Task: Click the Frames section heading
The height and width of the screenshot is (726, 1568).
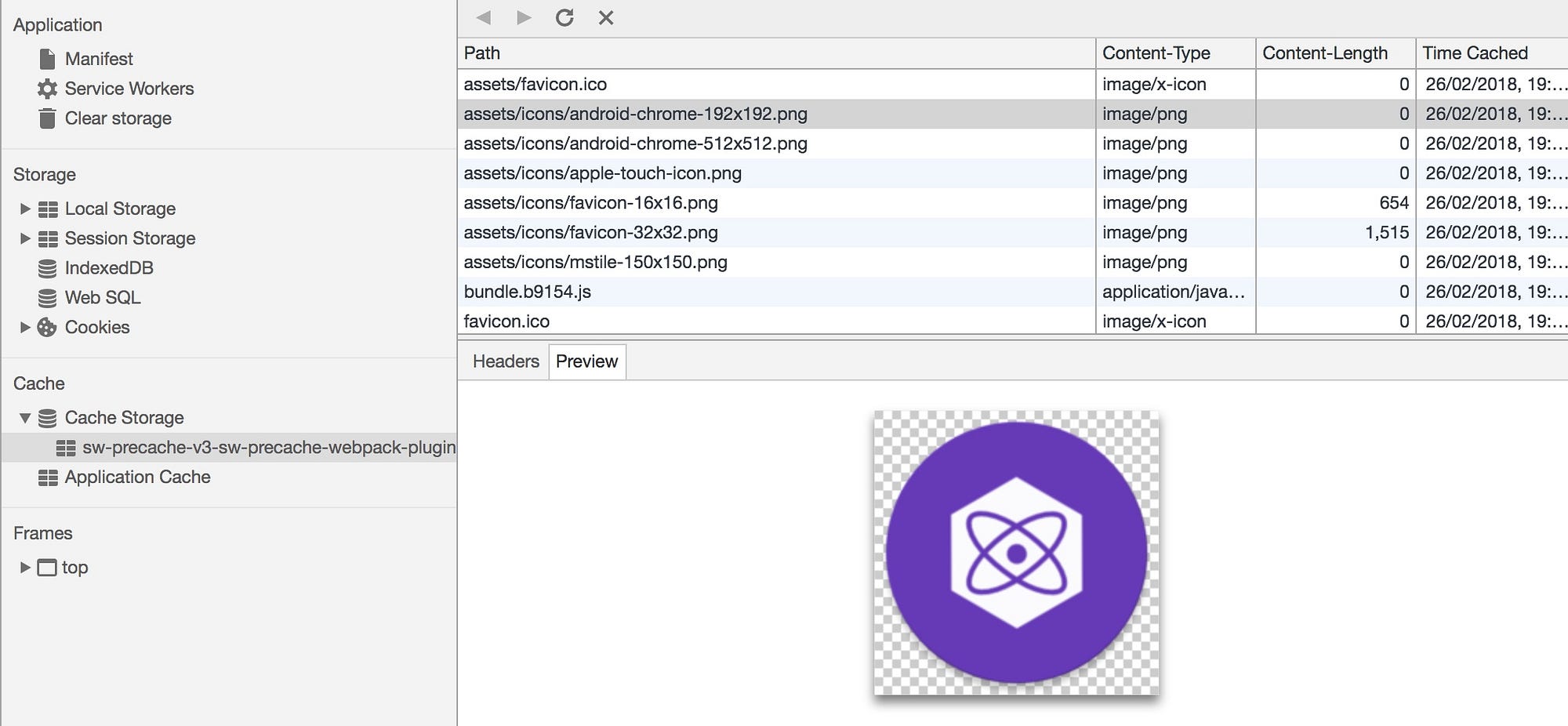Action: (43, 533)
